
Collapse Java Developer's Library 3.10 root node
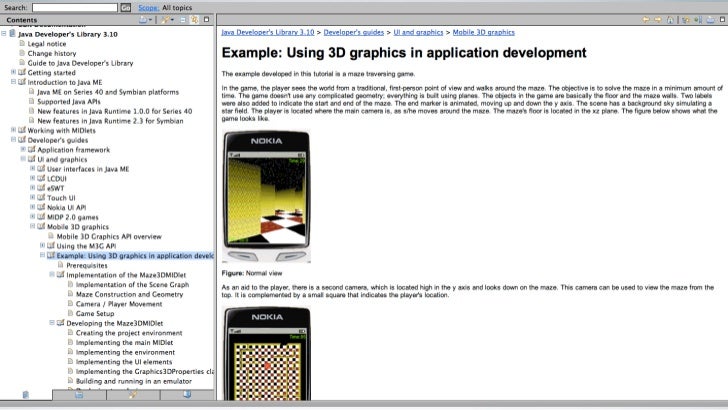coord(4,33)
